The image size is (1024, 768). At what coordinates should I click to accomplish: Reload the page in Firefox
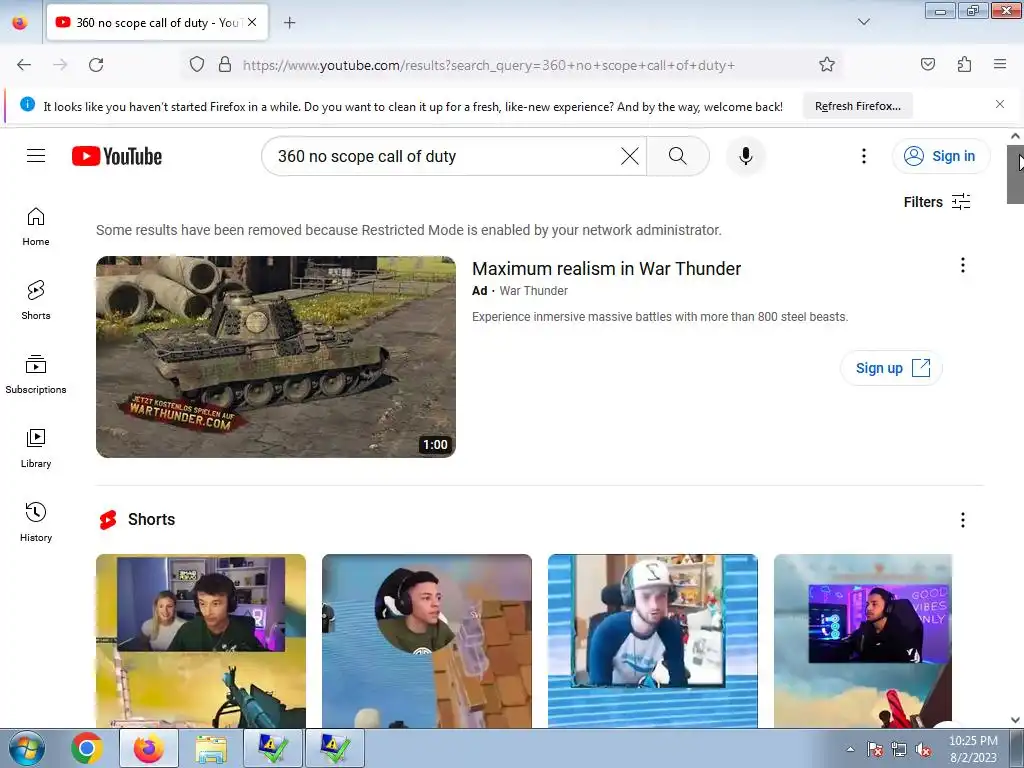point(96,65)
